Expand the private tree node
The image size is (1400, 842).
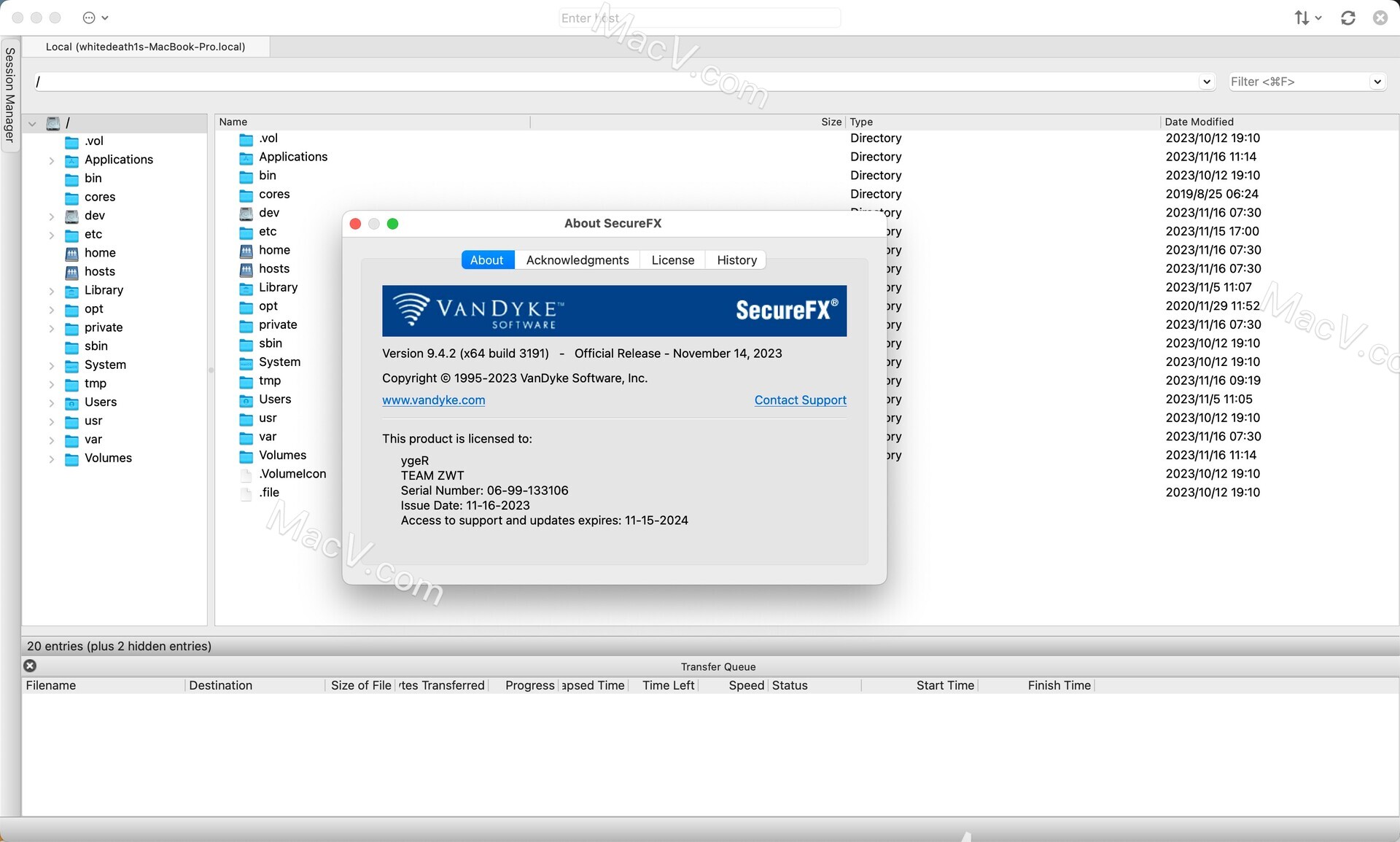tap(51, 328)
